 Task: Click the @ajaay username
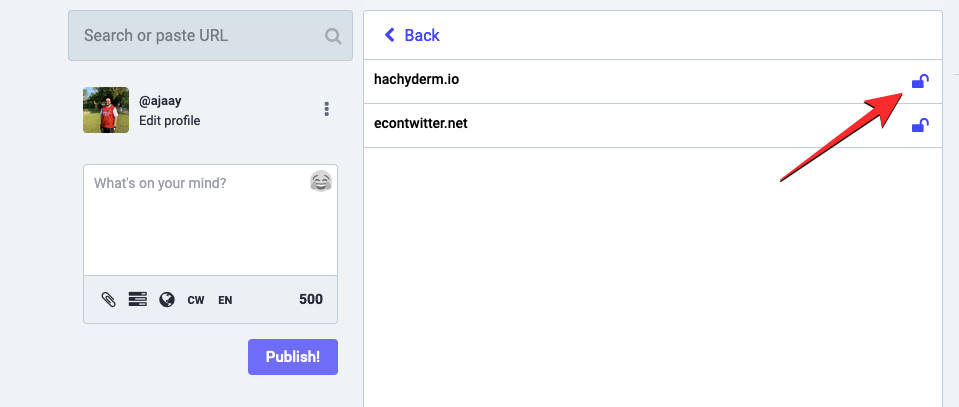(x=158, y=101)
